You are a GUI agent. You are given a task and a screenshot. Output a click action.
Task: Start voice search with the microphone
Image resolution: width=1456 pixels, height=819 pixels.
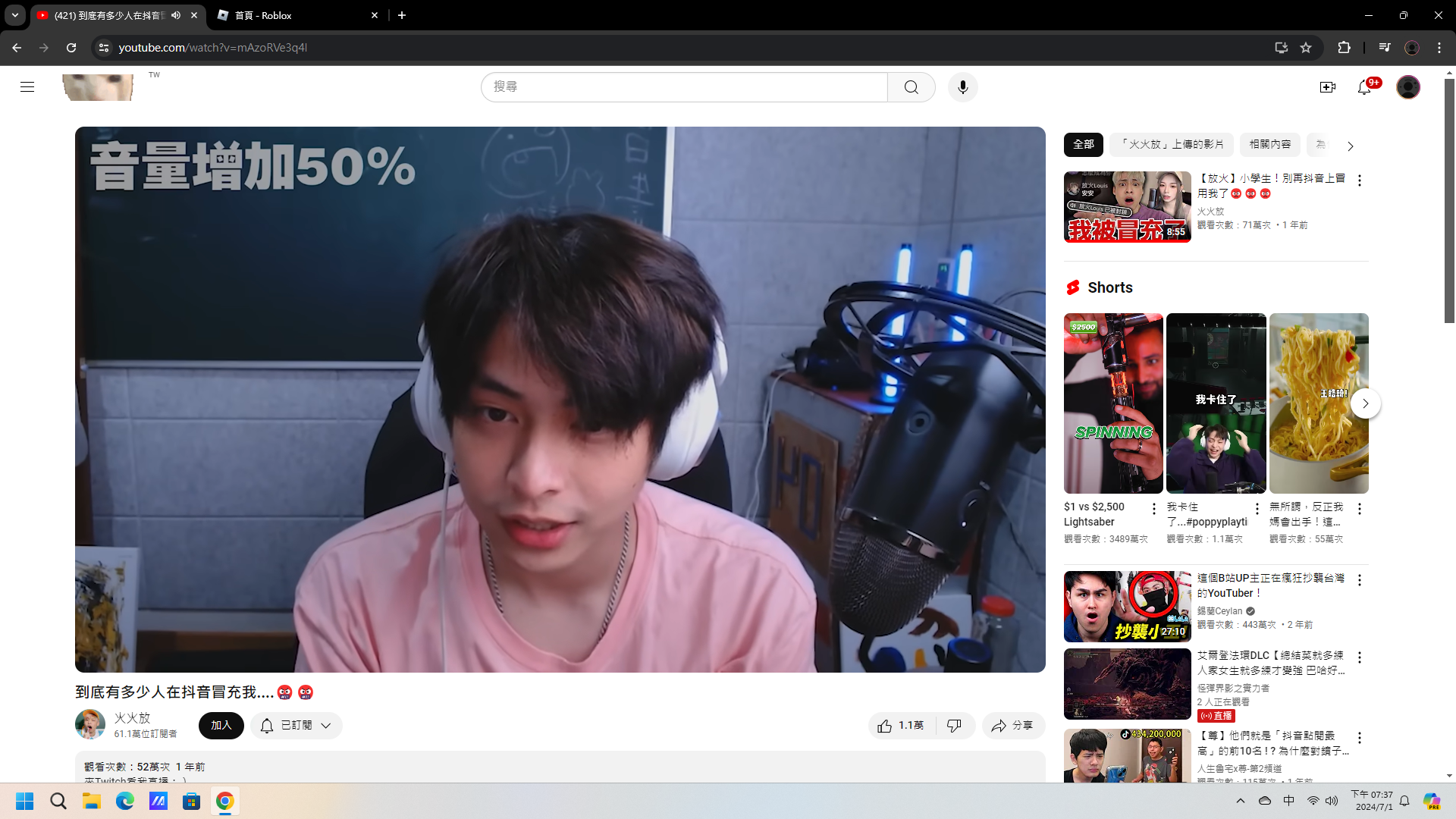(963, 87)
